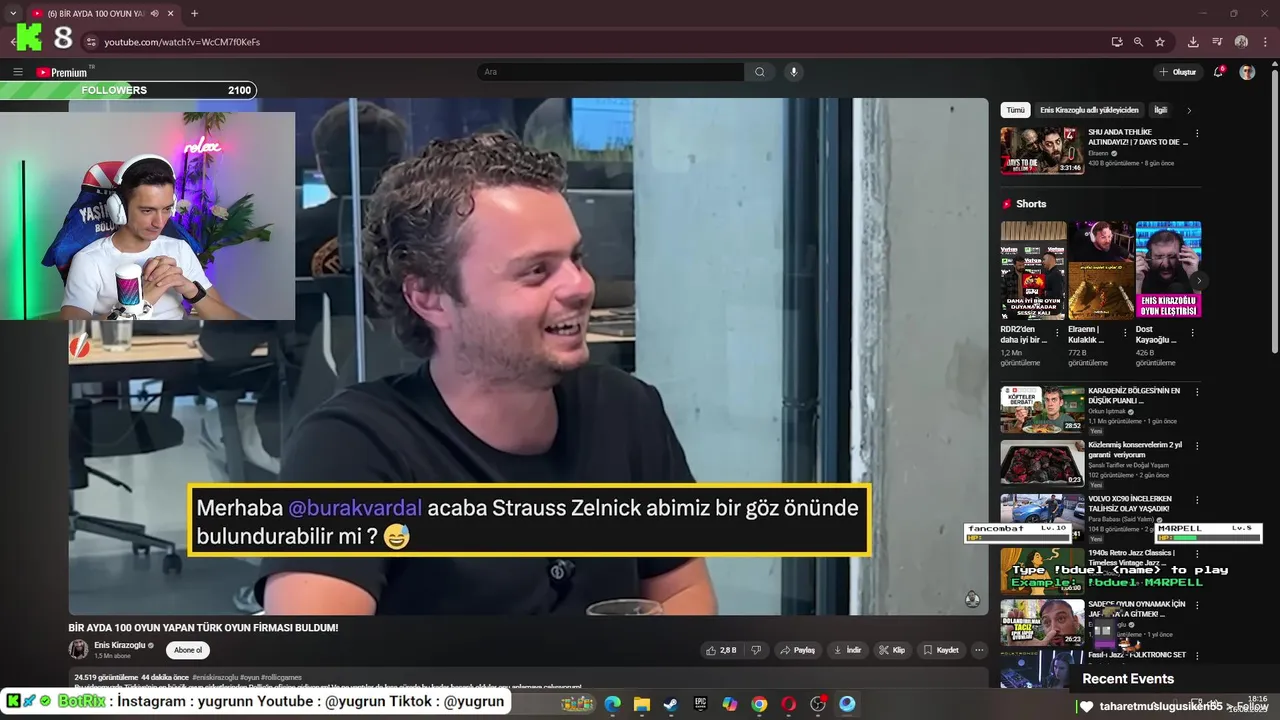
Task: Show more Shorts with next arrow
Action: pyautogui.click(x=1198, y=281)
